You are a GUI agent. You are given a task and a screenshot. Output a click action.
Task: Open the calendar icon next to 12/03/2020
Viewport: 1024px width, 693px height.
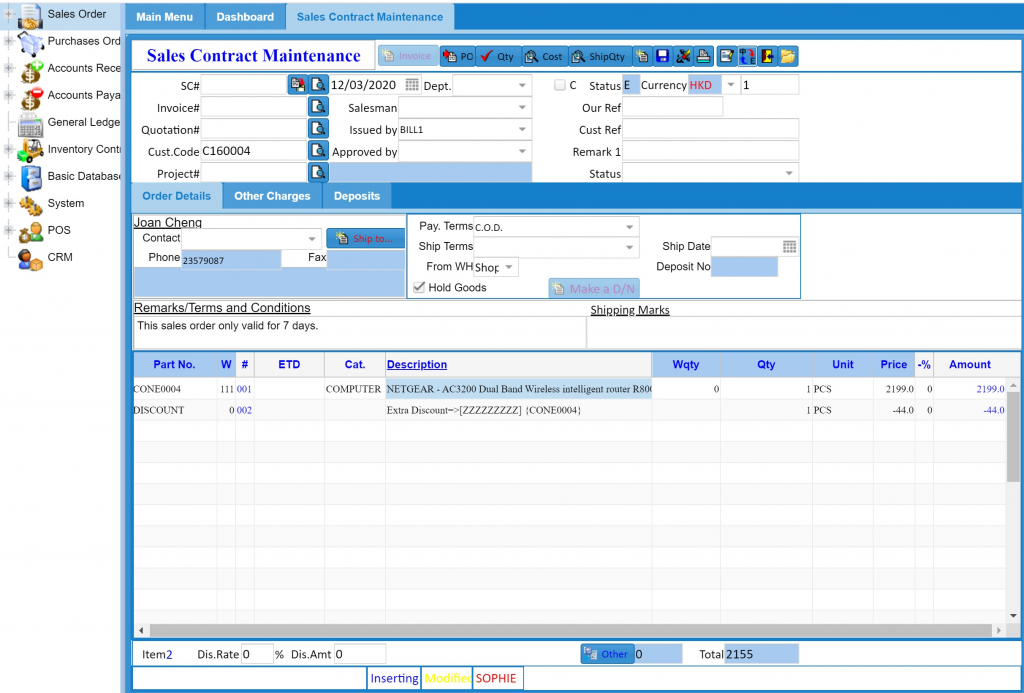(x=412, y=85)
